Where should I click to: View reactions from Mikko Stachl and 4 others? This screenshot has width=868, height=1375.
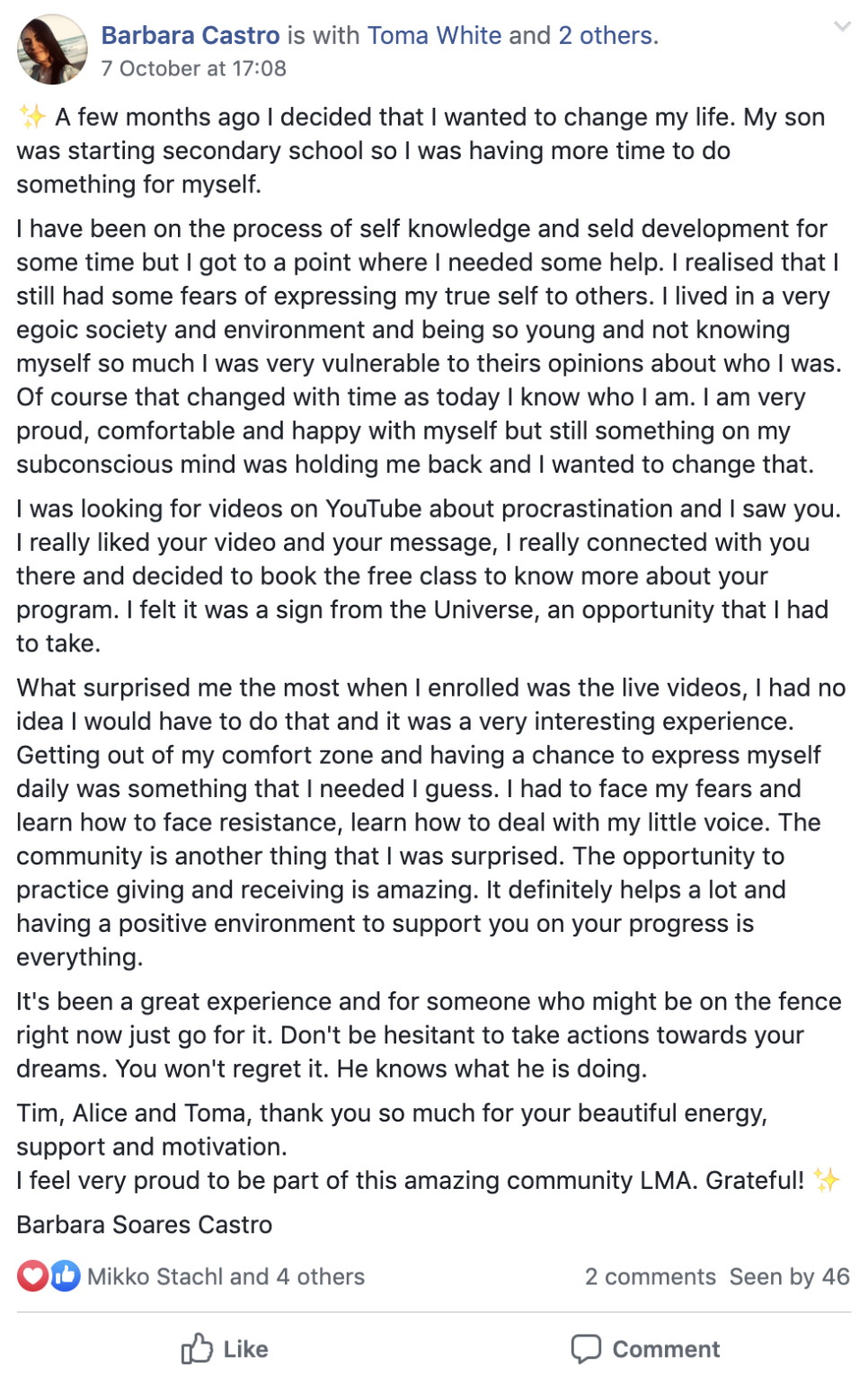click(226, 1276)
